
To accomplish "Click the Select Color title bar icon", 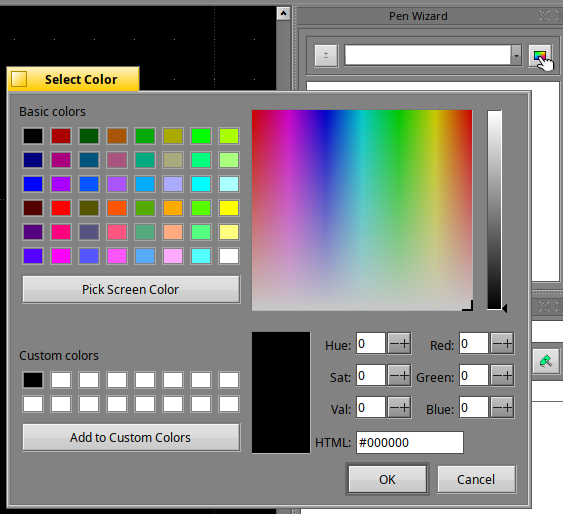I will click(x=19, y=79).
